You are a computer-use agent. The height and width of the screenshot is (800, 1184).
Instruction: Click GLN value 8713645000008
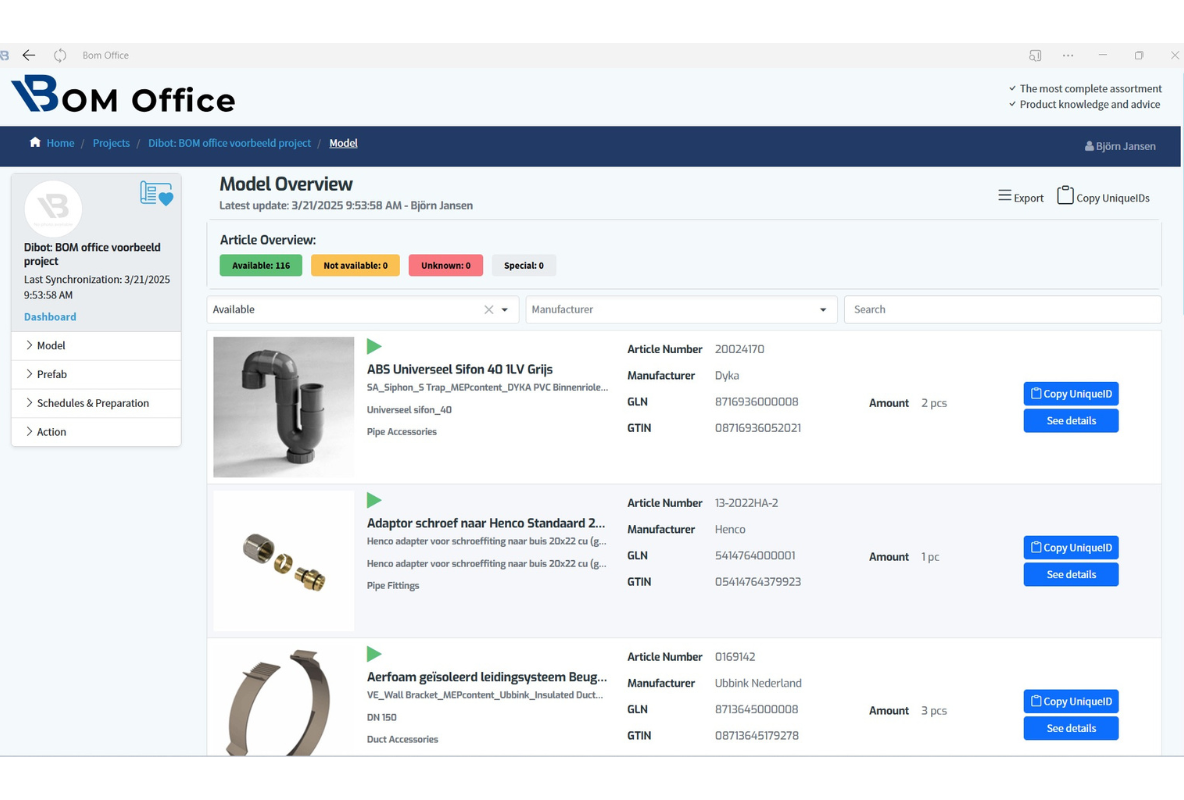(x=757, y=709)
